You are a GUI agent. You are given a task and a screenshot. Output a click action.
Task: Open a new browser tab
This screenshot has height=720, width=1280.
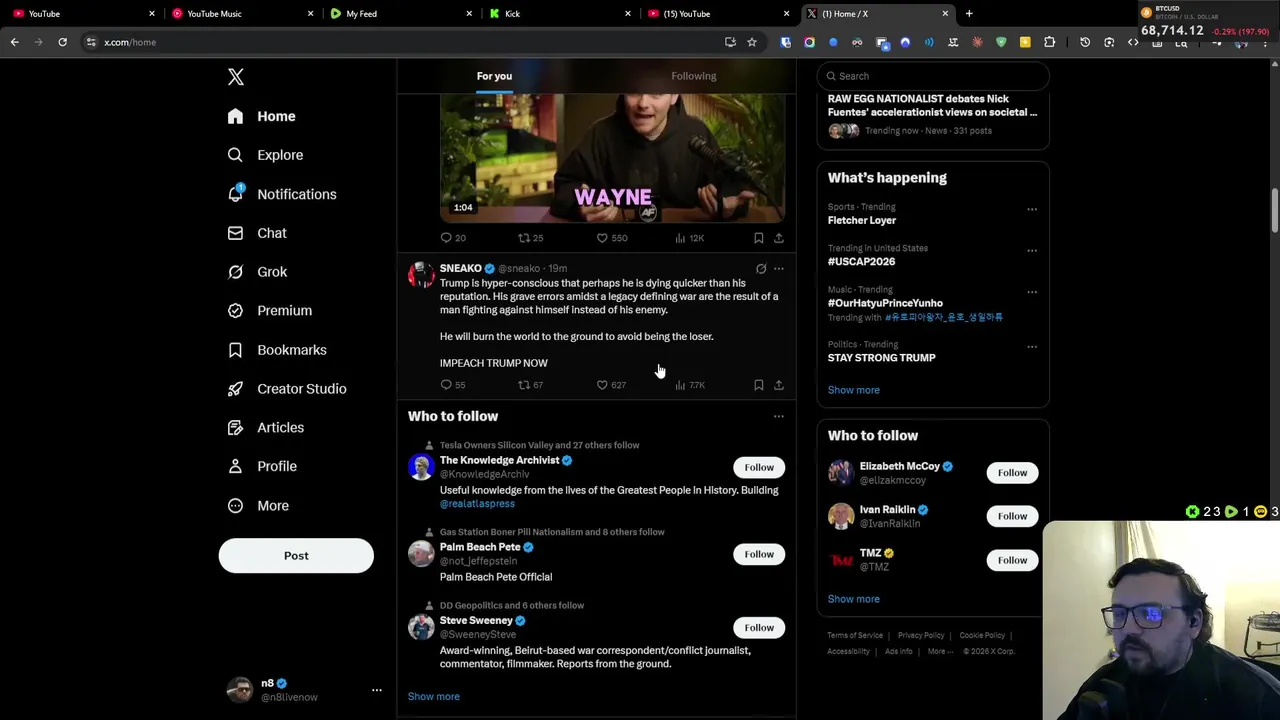point(969,14)
